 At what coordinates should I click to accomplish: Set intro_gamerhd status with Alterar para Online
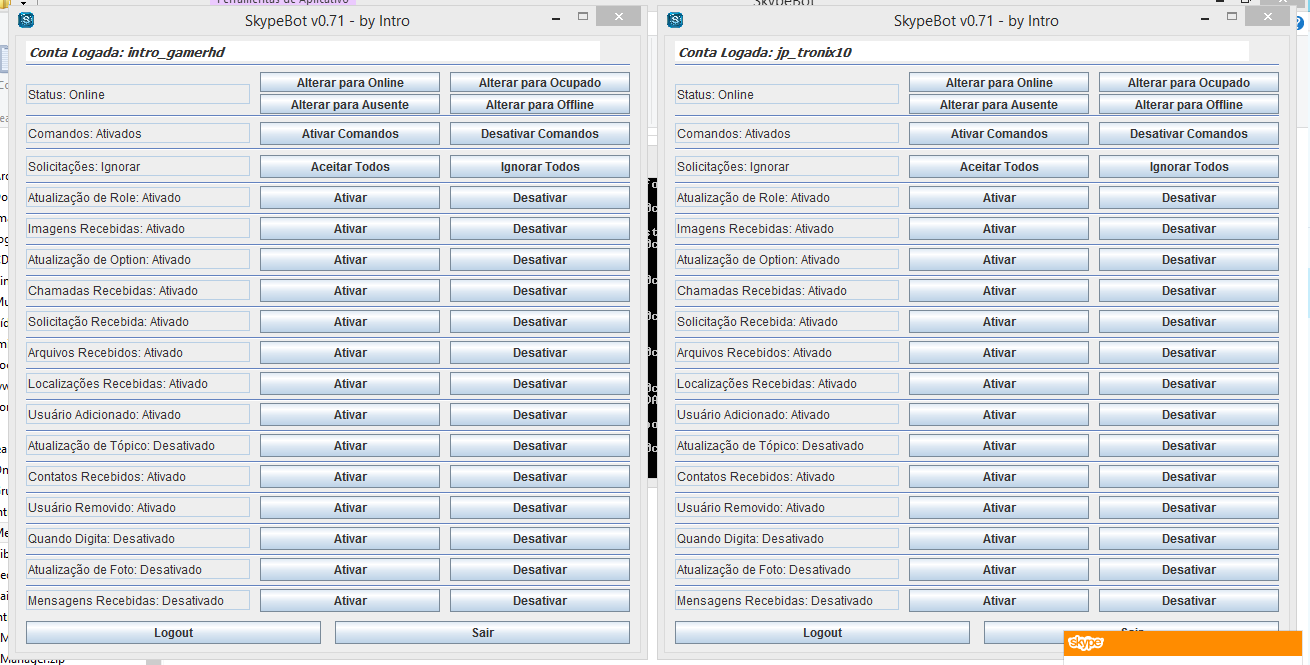(x=350, y=82)
